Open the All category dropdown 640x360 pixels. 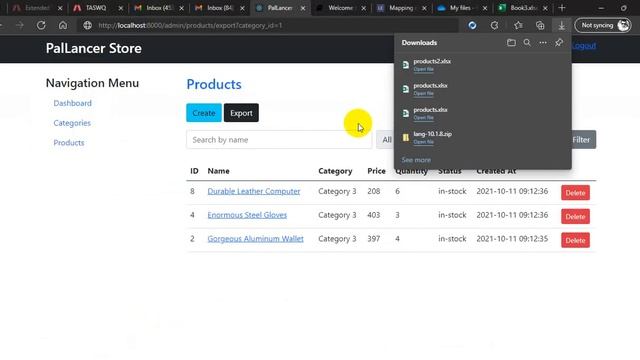click(385, 140)
